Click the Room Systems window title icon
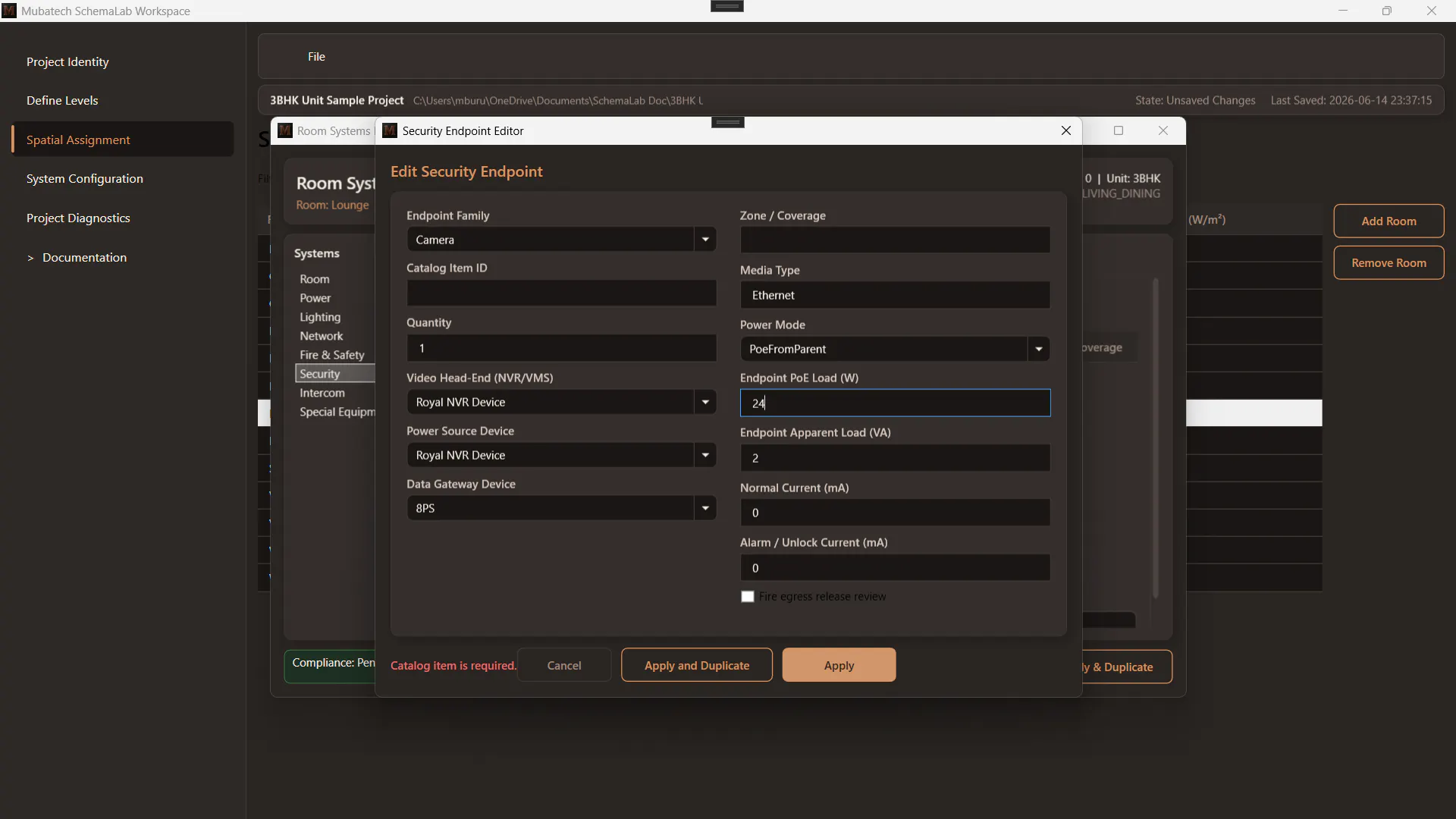Viewport: 1456px width, 819px height. point(285,130)
